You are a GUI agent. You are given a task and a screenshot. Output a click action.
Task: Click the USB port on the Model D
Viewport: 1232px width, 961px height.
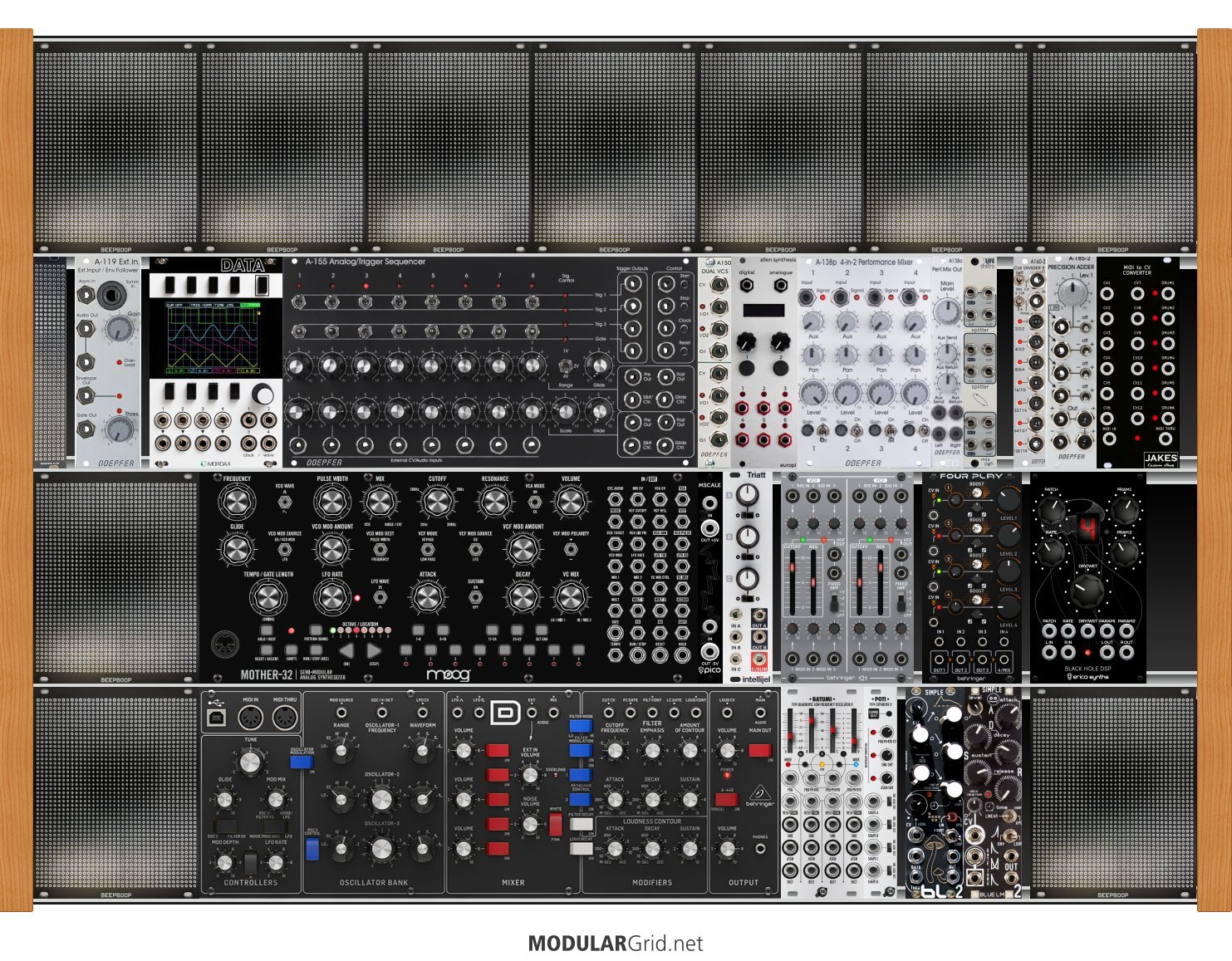pyautogui.click(x=217, y=718)
